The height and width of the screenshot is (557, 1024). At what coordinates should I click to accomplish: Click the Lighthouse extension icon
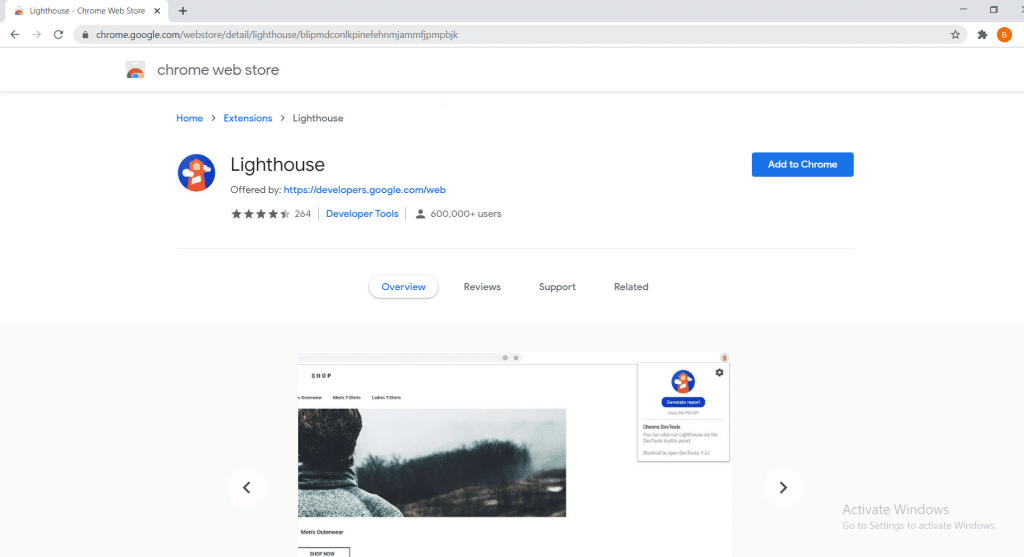(x=196, y=172)
